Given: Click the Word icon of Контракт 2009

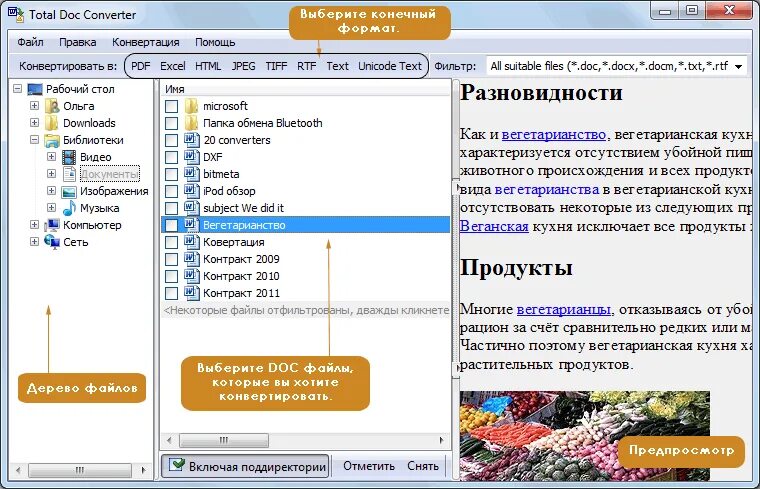Looking at the screenshot, I should 192,259.
